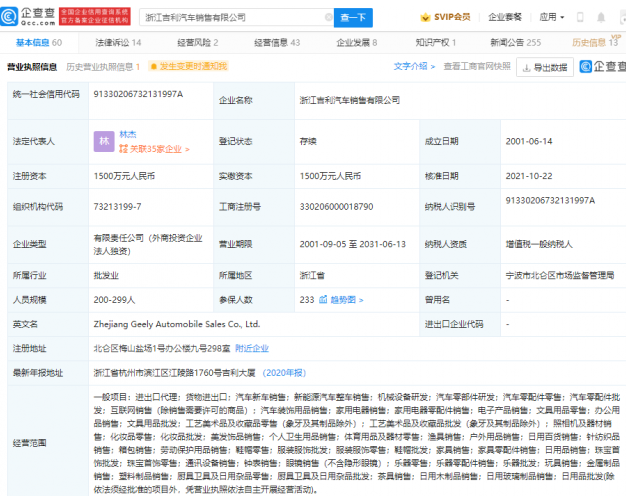The width and height of the screenshot is (626, 496).
Task: Click the 发生变更时通知我 alert badge
Action: [189, 67]
